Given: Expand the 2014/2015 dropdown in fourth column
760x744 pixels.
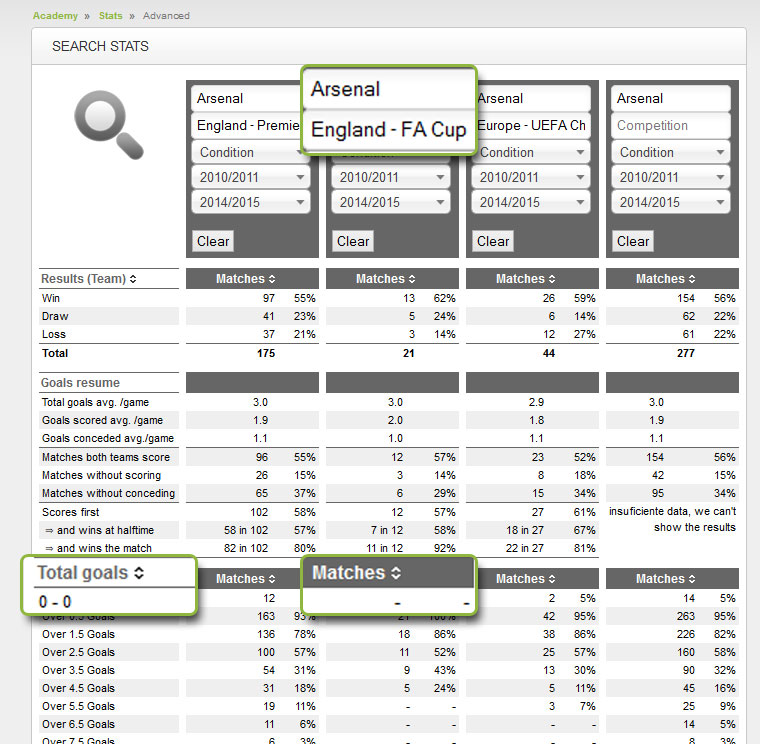Looking at the screenshot, I should (x=672, y=202).
